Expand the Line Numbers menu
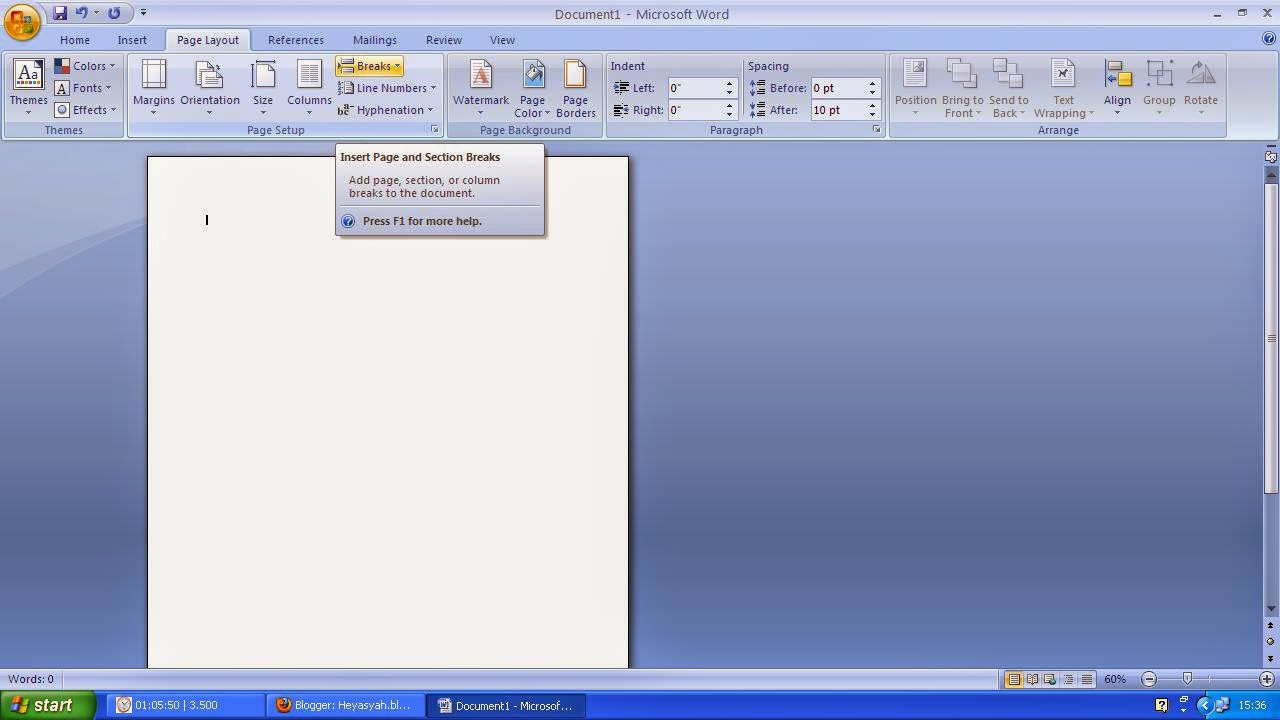 click(387, 88)
